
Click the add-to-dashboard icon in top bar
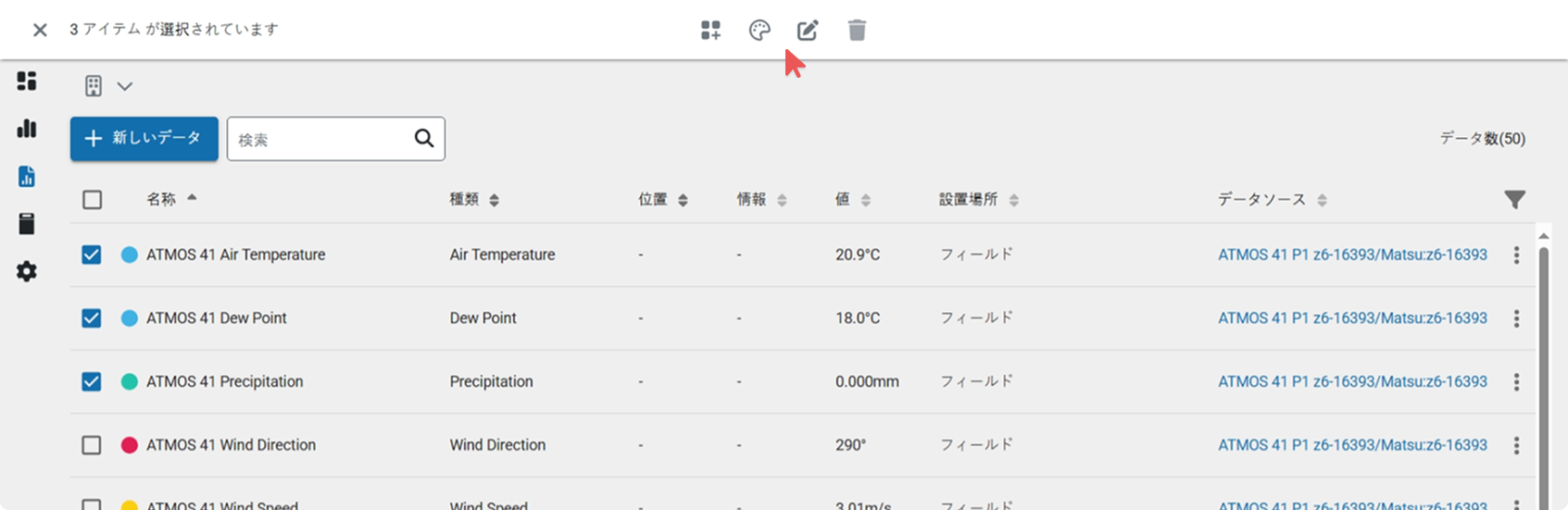710,31
